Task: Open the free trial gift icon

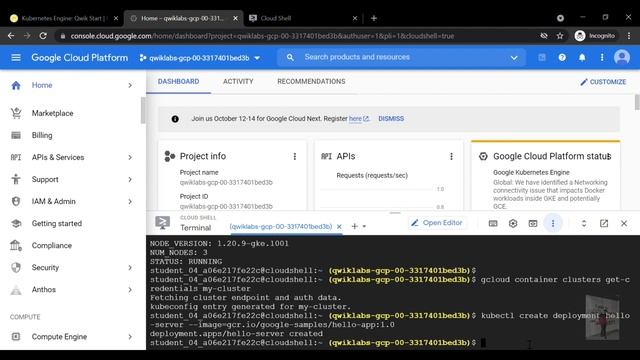Action: [542, 58]
